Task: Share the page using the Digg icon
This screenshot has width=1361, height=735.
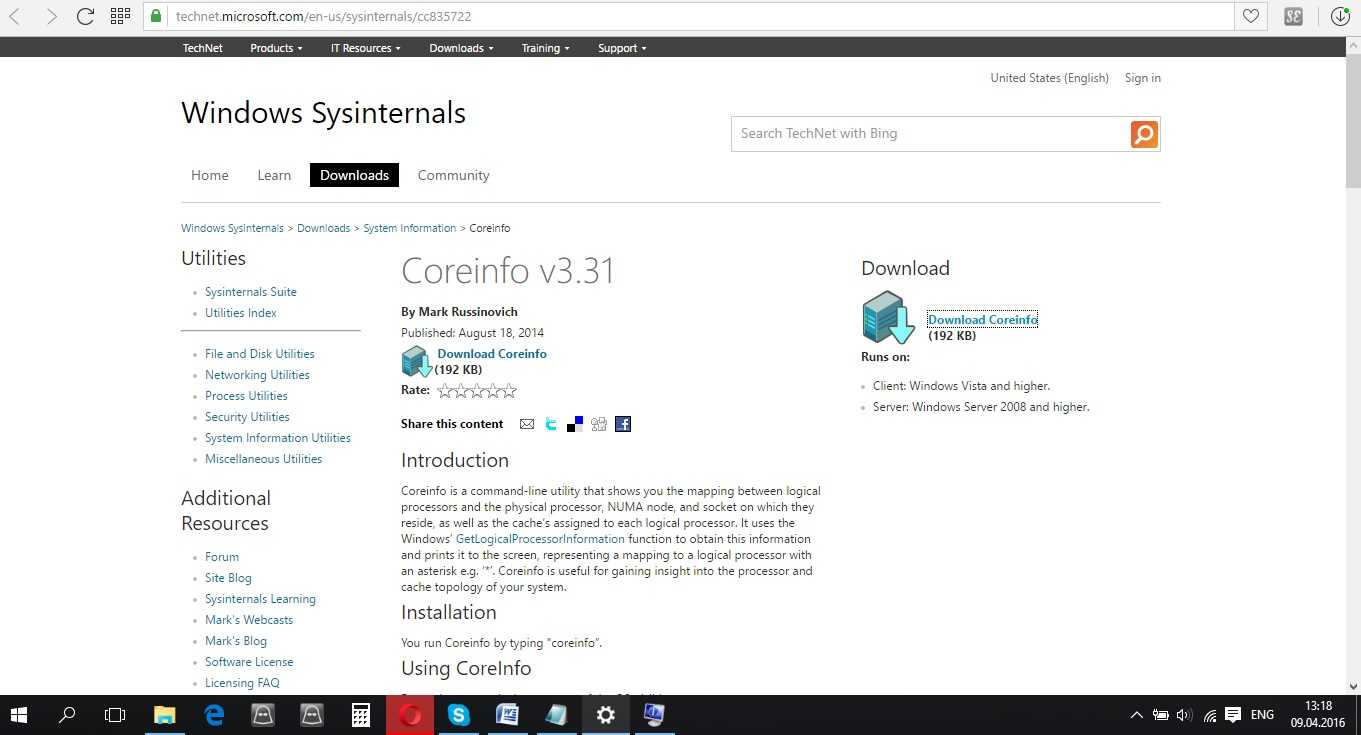Action: [599, 424]
